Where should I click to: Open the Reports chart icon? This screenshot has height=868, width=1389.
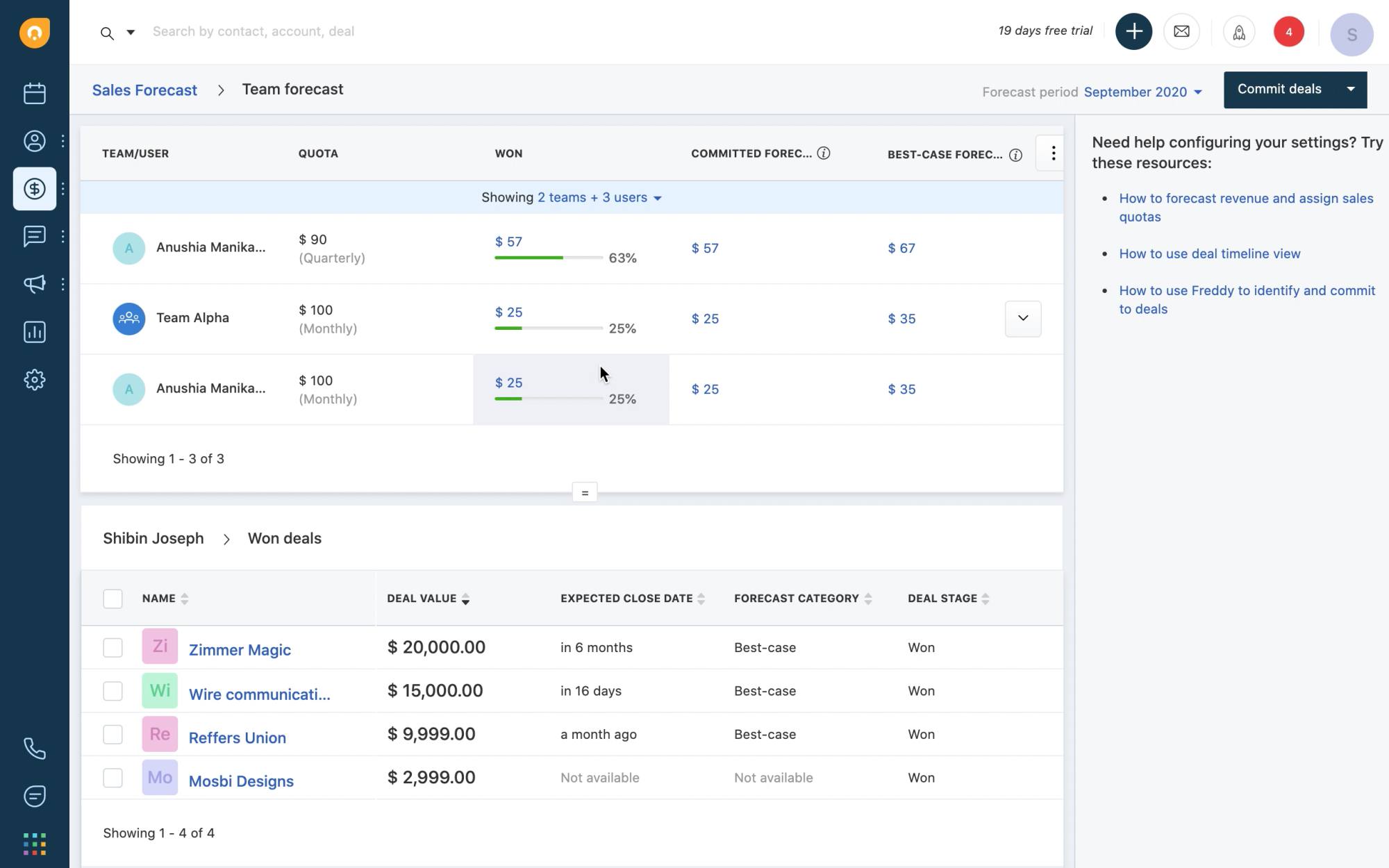coord(34,332)
